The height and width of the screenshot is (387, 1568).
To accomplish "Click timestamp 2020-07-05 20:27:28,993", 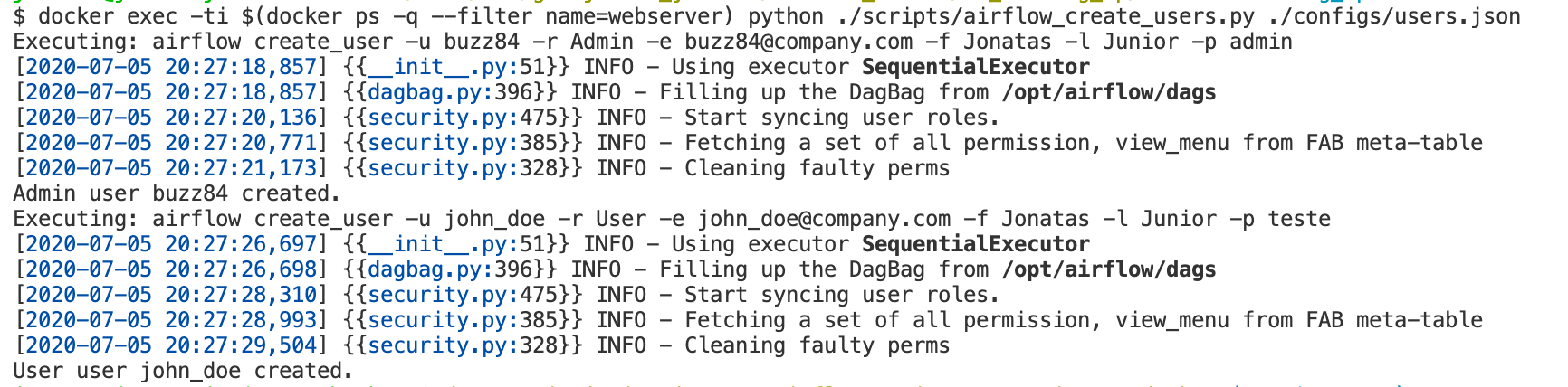I will [x=171, y=320].
